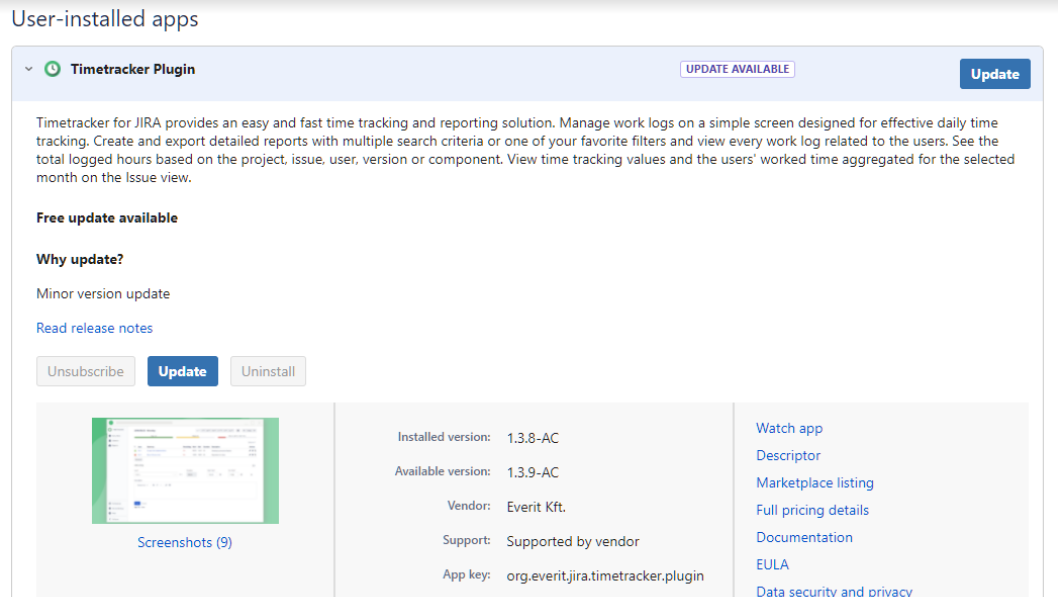Click the green Timetracker clock icon
This screenshot has width=1058, height=597.
[x=53, y=69]
